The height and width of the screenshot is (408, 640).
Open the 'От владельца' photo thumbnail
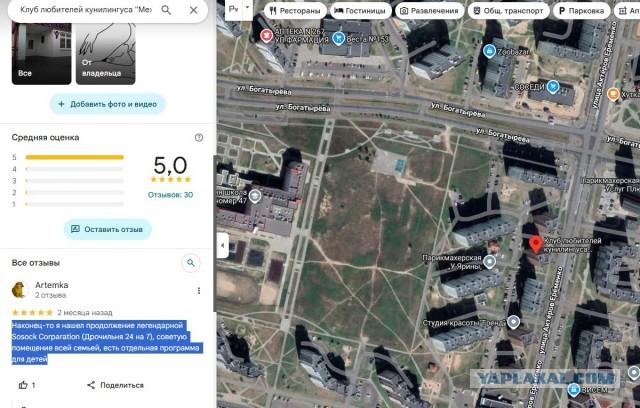pos(106,53)
